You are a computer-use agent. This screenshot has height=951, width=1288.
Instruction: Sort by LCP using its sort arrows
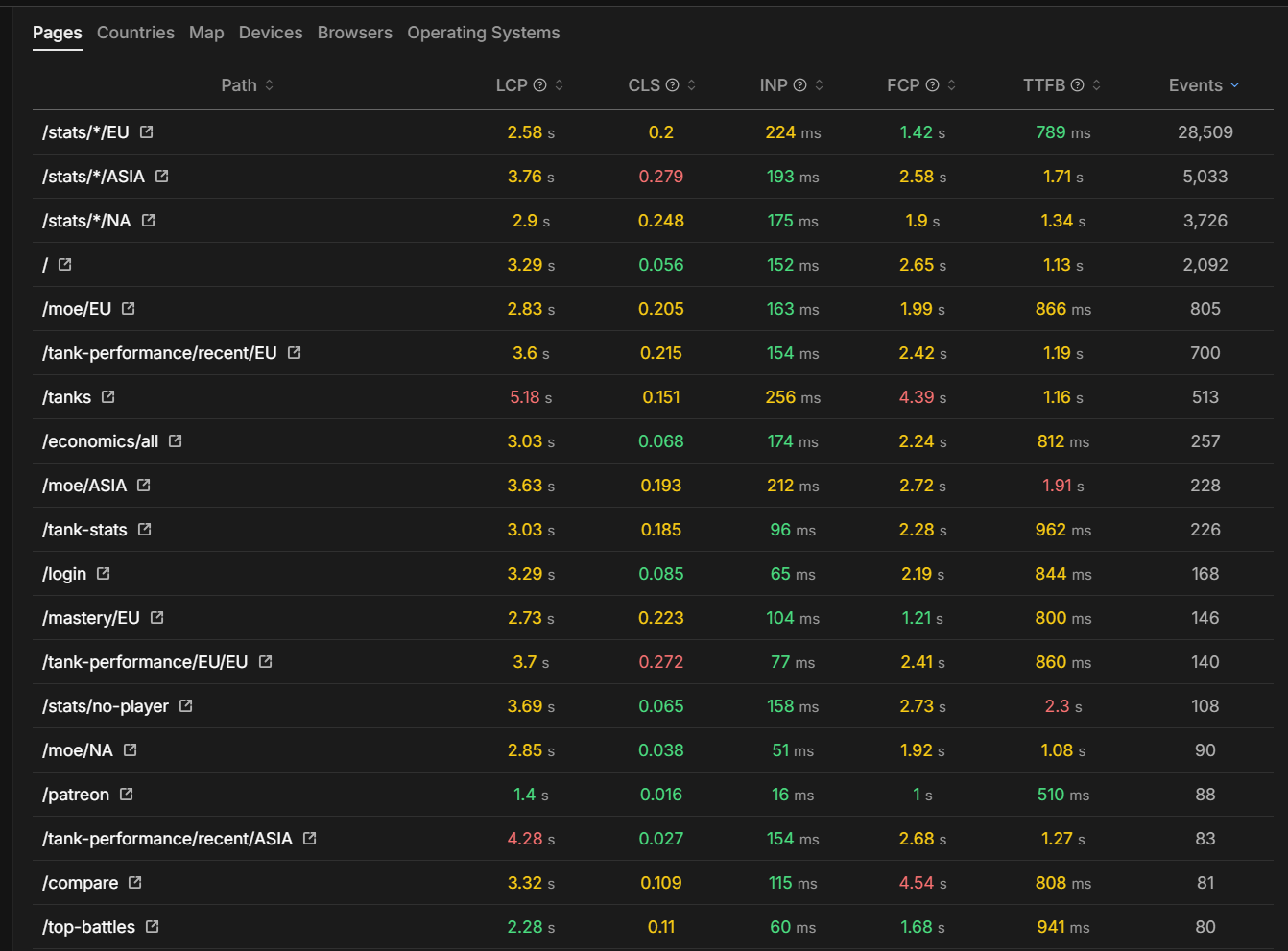[x=560, y=85]
